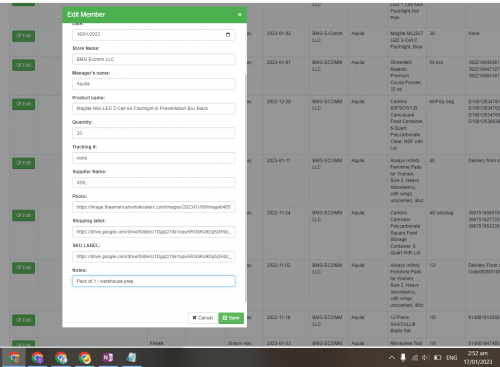500x367 pixels.
Task: Open the date picker calendar icon
Action: [x=228, y=35]
